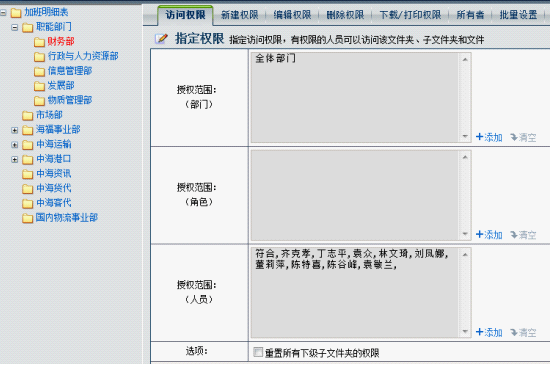550x365 pixels.
Task: Click the 信息管理部 folder icon
Action: (x=39, y=72)
